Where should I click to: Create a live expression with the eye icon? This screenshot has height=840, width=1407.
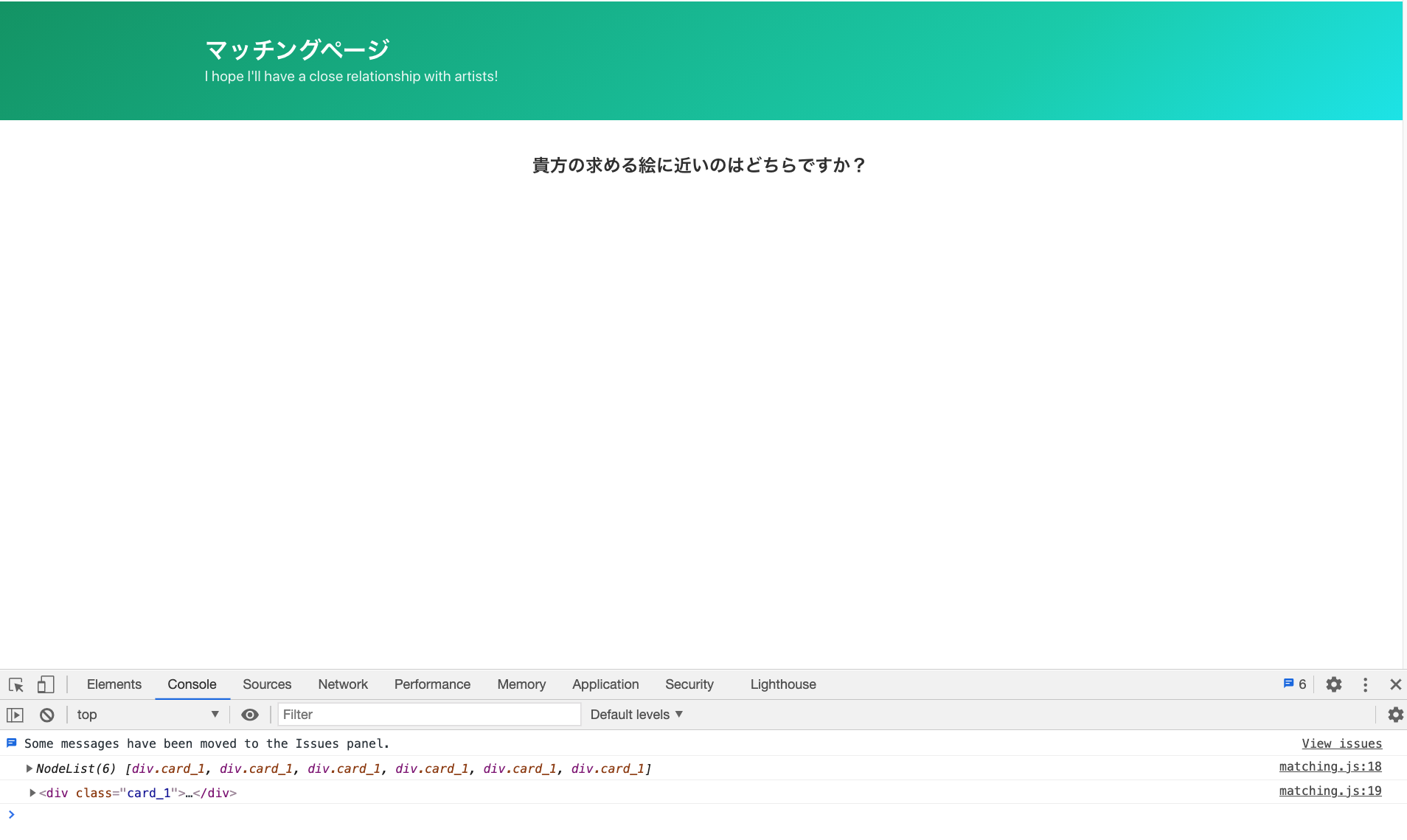coord(250,714)
